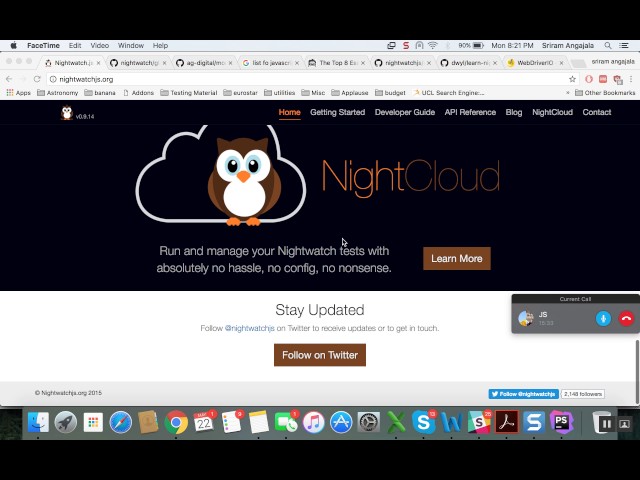
Task: Expand the Astronomy bookmarks folder
Action: point(58,93)
